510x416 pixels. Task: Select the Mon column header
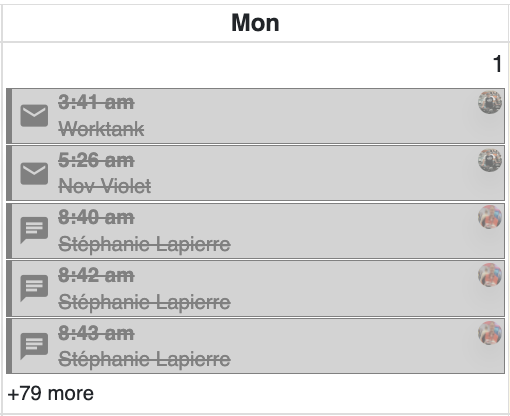(255, 23)
